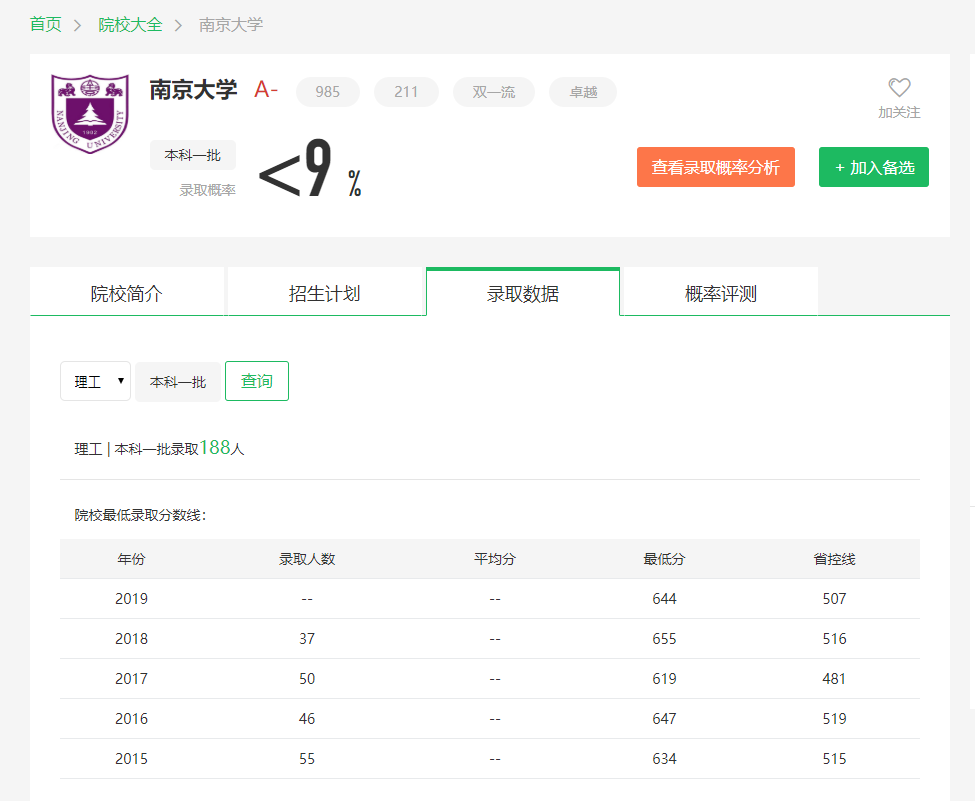The height and width of the screenshot is (801, 975).
Task: Switch to the 院校简介 tab
Action: coord(127,292)
